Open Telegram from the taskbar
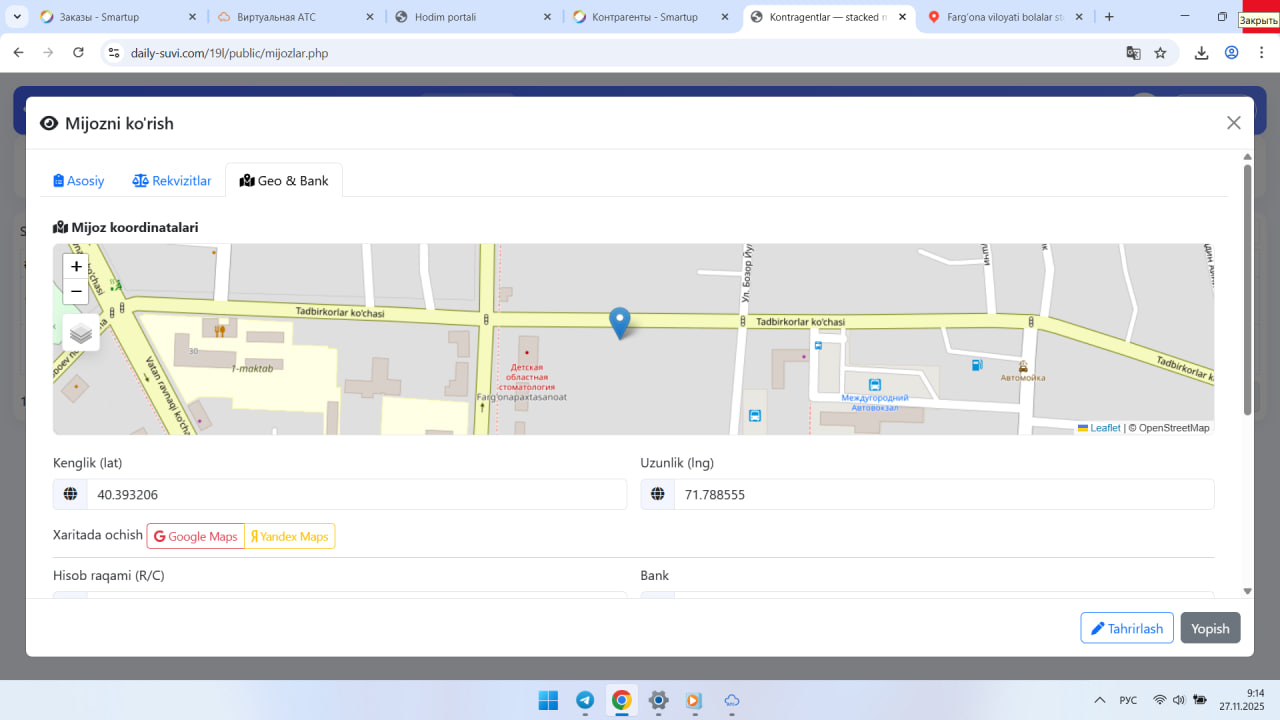 click(585, 700)
